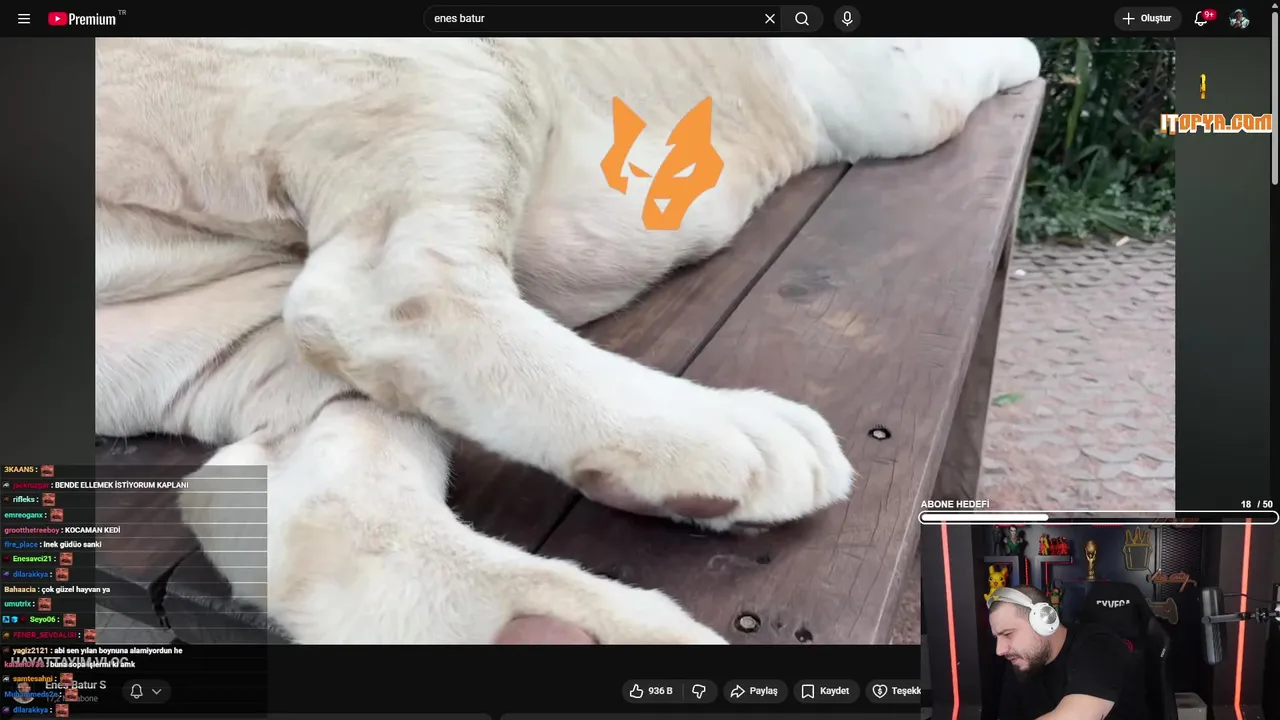The width and height of the screenshot is (1280, 720).
Task: Open the account avatar menu
Action: pyautogui.click(x=1240, y=19)
